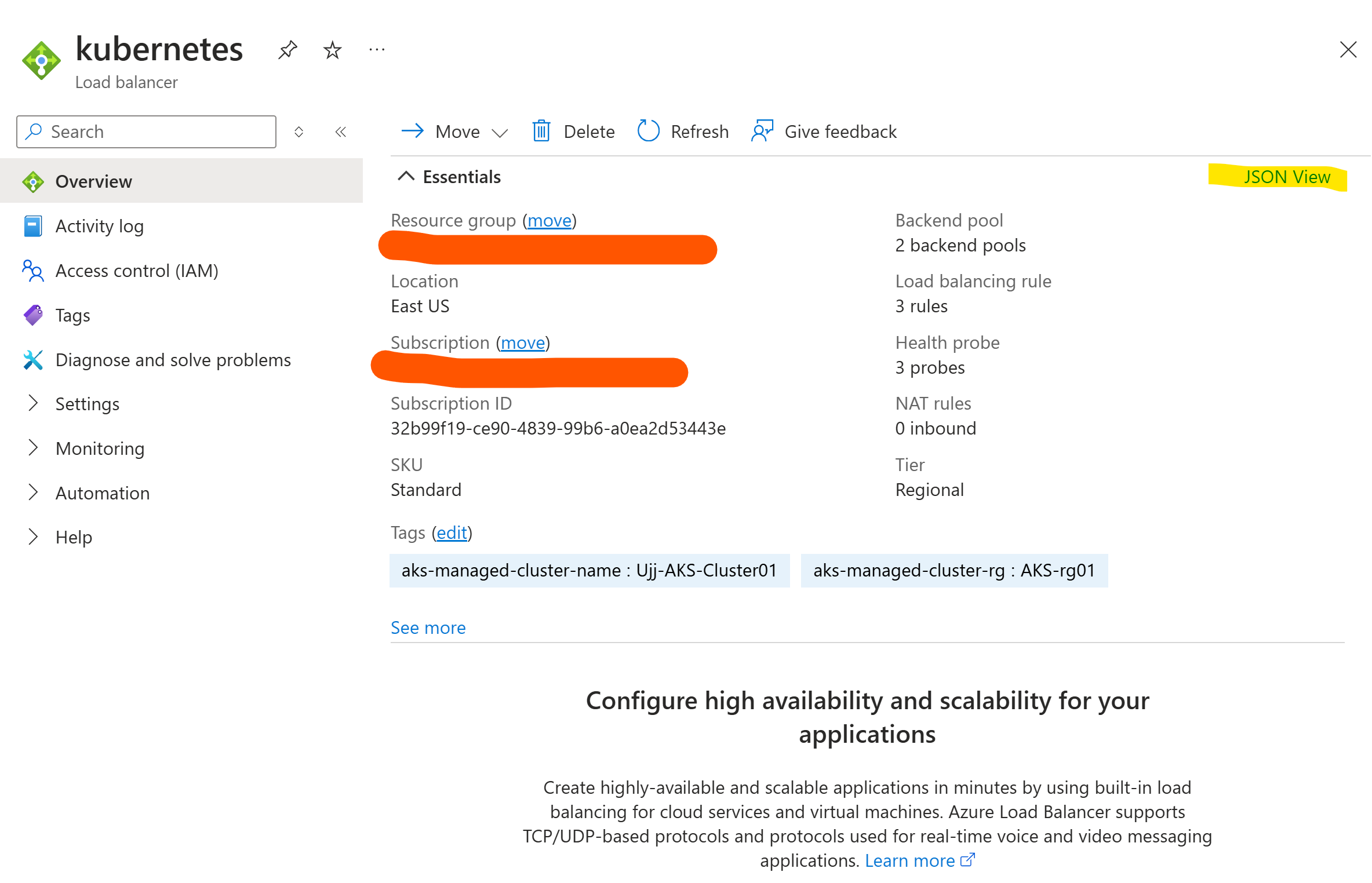Select the subscription ID value text

click(x=558, y=428)
